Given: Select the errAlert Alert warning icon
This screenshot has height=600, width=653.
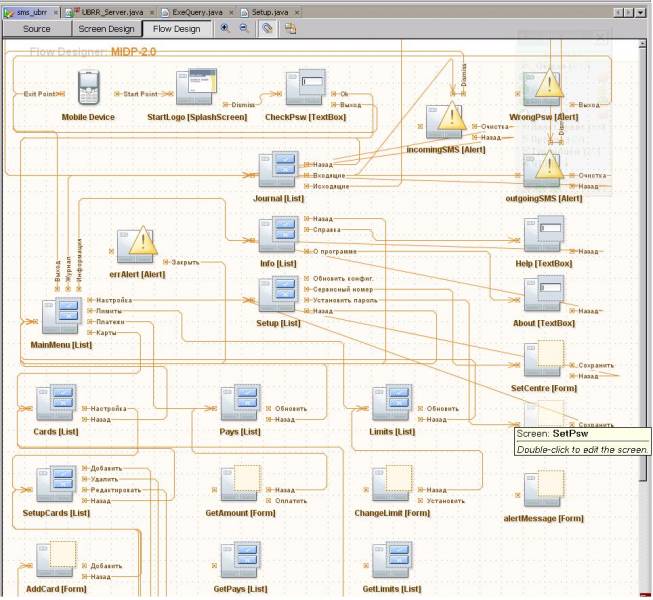Looking at the screenshot, I should (137, 245).
